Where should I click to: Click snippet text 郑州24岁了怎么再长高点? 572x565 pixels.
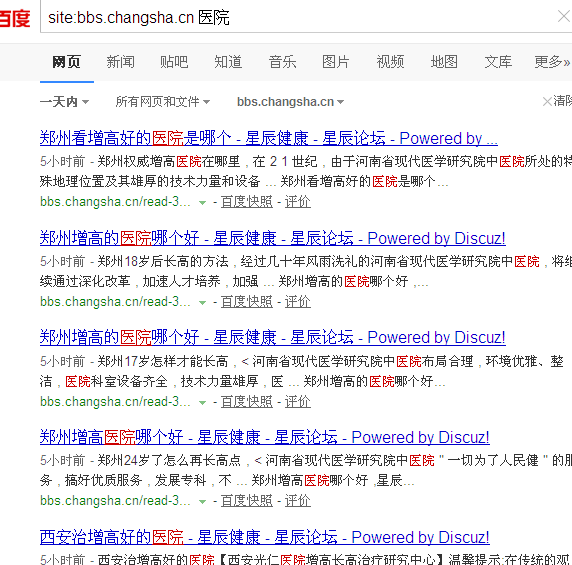(169, 461)
